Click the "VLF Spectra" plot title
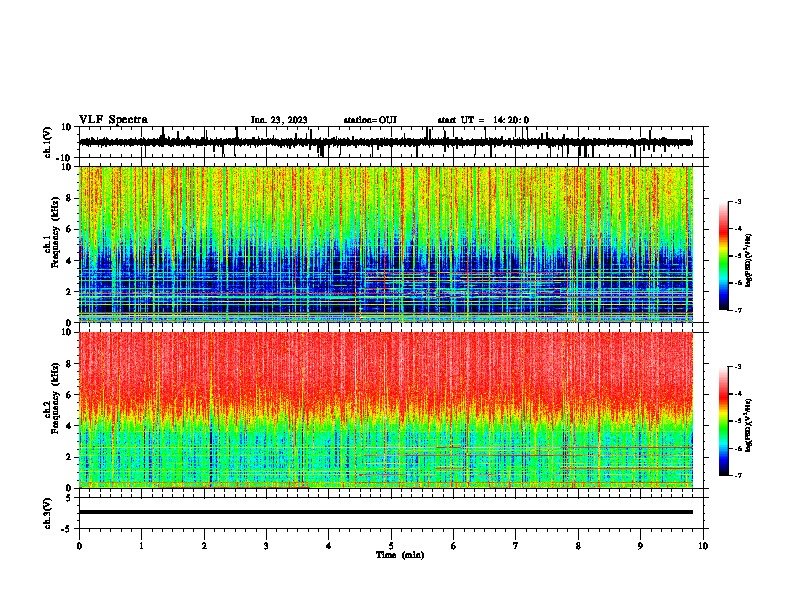Image resolution: width=792 pixels, height=612 pixels. 113,120
